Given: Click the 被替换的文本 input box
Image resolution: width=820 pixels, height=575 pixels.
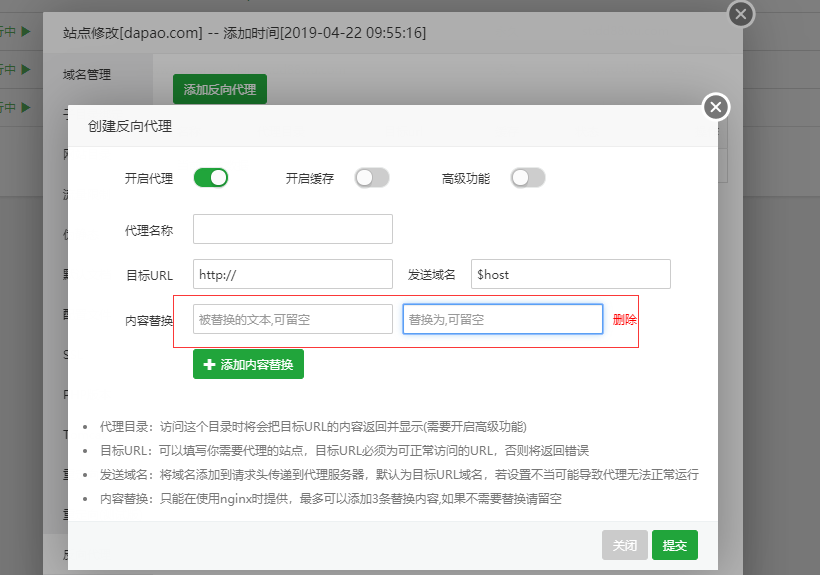Looking at the screenshot, I should tap(293, 319).
